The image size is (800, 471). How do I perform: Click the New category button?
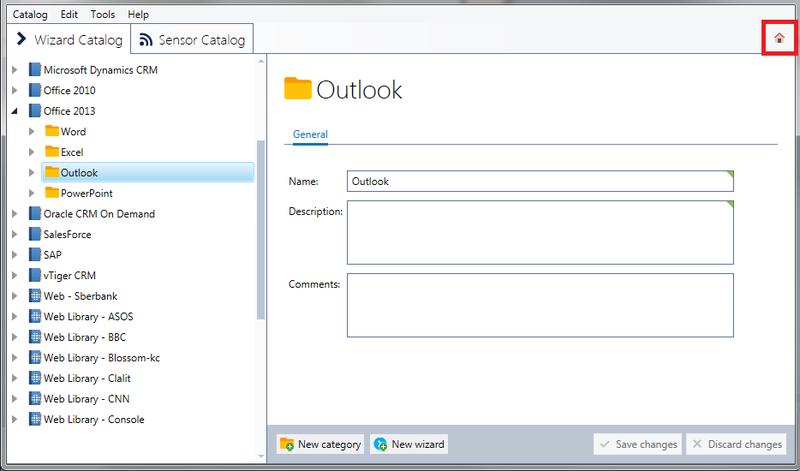click(x=320, y=444)
